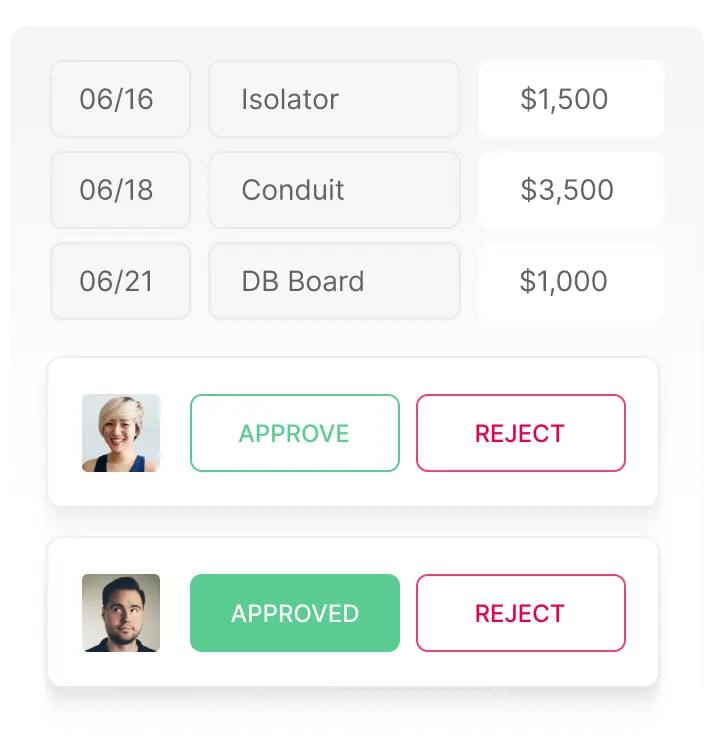Focus the DB Board item name field
The width and height of the screenshot is (710, 742).
pos(334,281)
